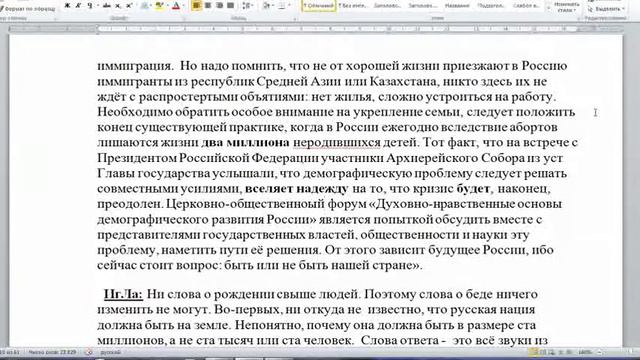Click the bold word 'будет' in paragraph
Viewport: 640px width, 360px height.
(473, 189)
